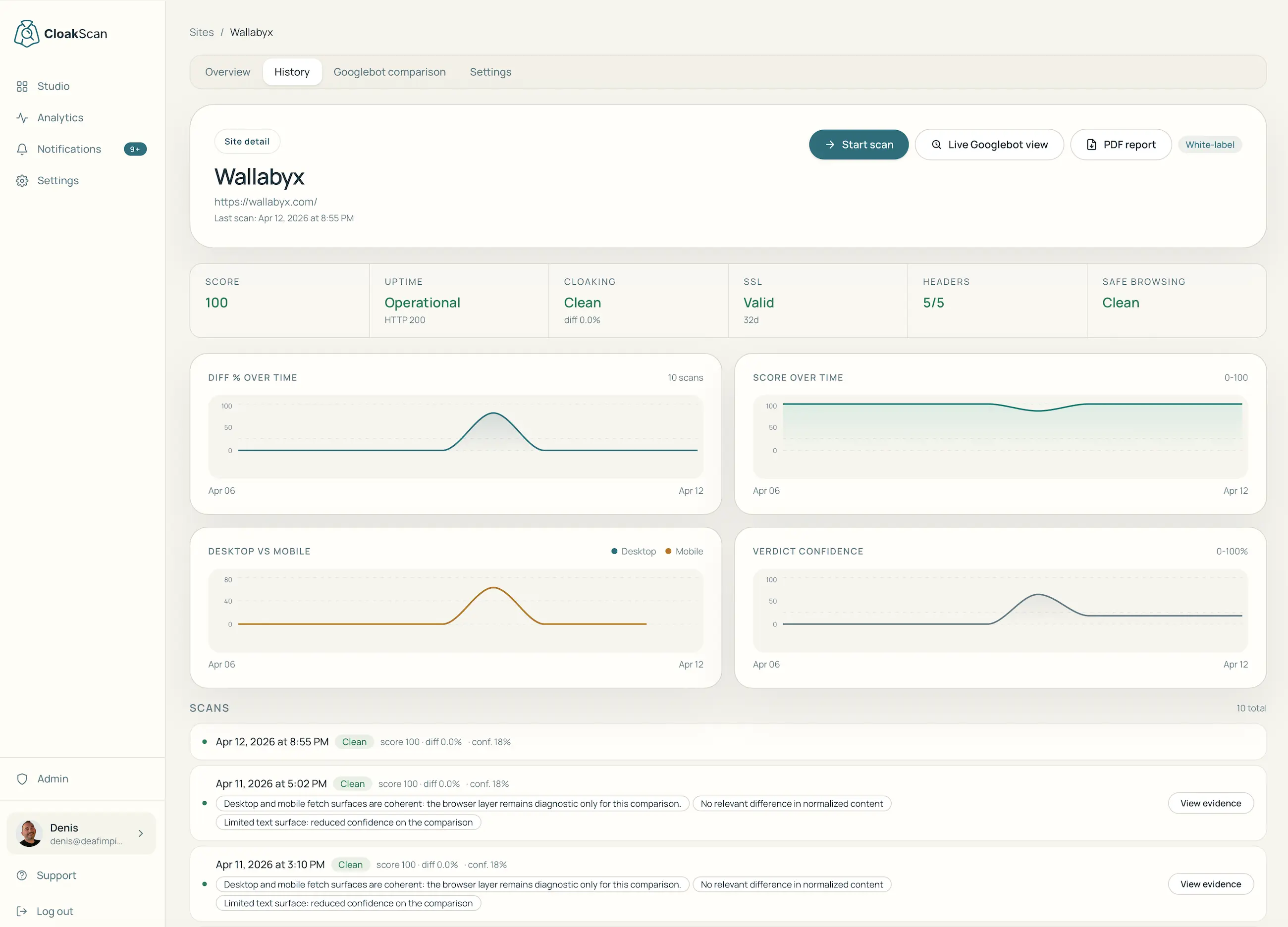Open Studio from the sidebar icon
Image resolution: width=1288 pixels, height=927 pixels.
click(22, 86)
